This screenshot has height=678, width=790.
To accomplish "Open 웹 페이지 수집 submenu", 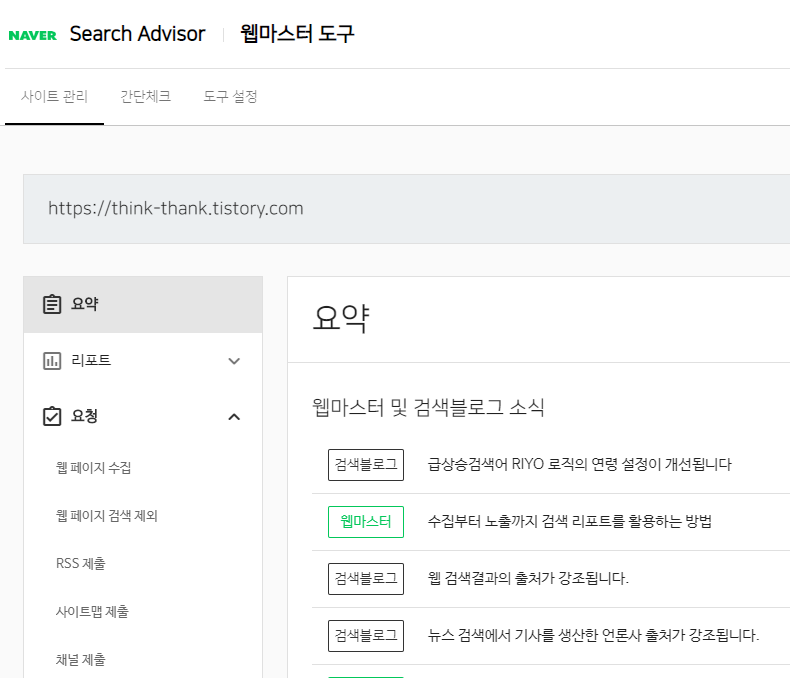I will (93, 467).
